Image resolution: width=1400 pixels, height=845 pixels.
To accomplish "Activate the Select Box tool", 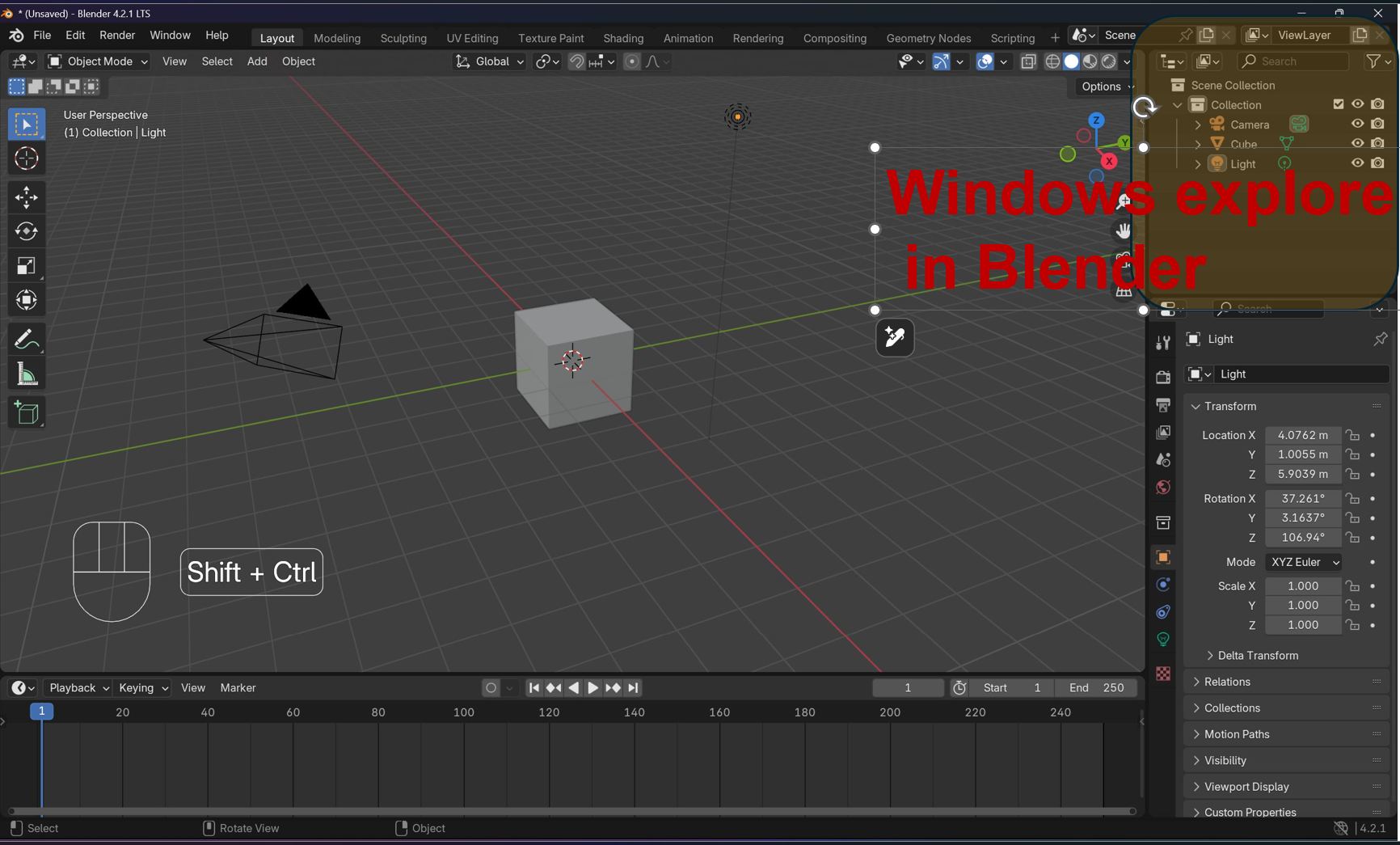I will (x=27, y=124).
